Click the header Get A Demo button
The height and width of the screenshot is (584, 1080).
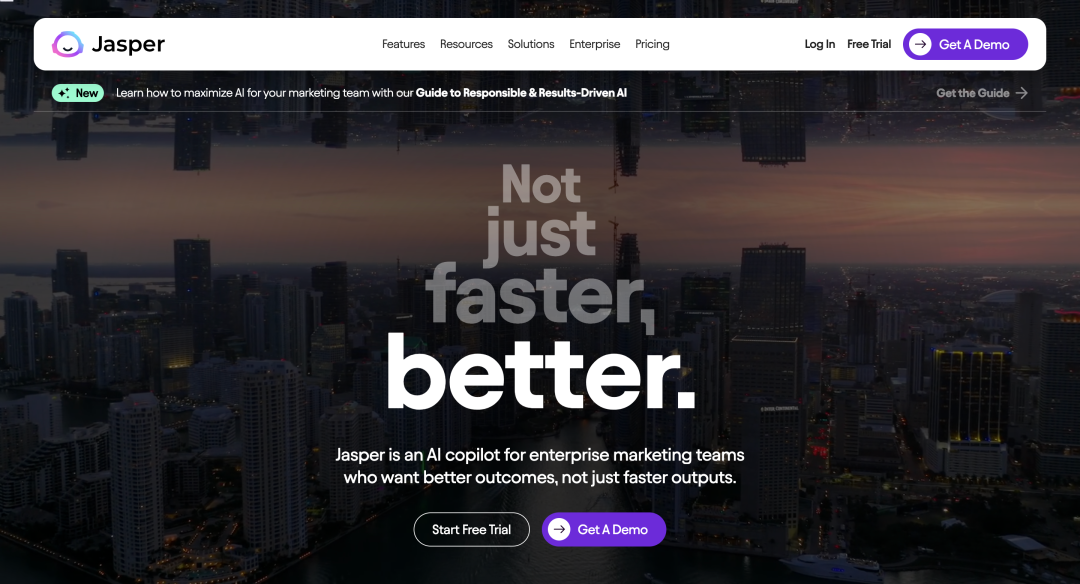pos(966,44)
